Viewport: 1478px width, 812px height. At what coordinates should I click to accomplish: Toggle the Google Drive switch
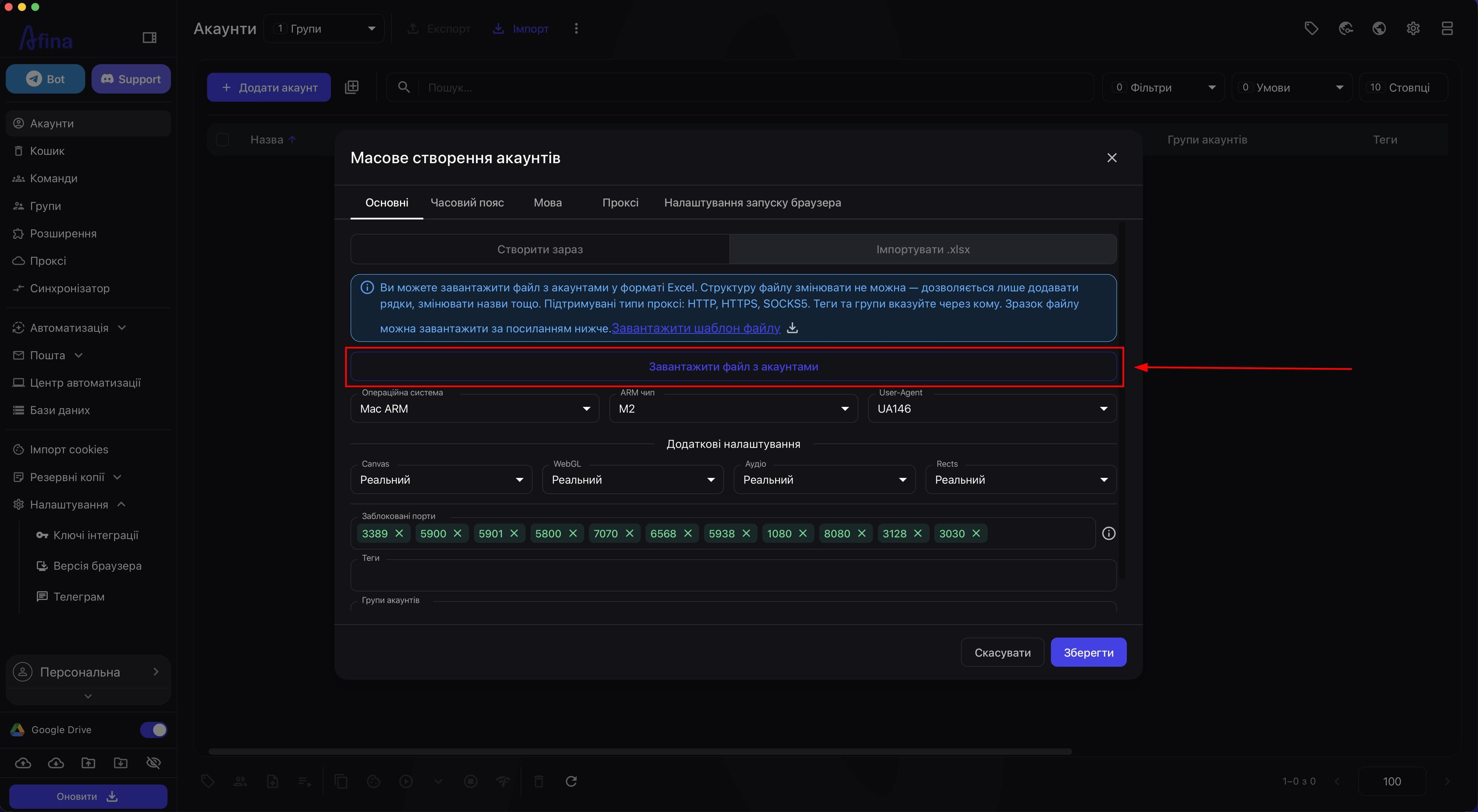pyautogui.click(x=153, y=730)
